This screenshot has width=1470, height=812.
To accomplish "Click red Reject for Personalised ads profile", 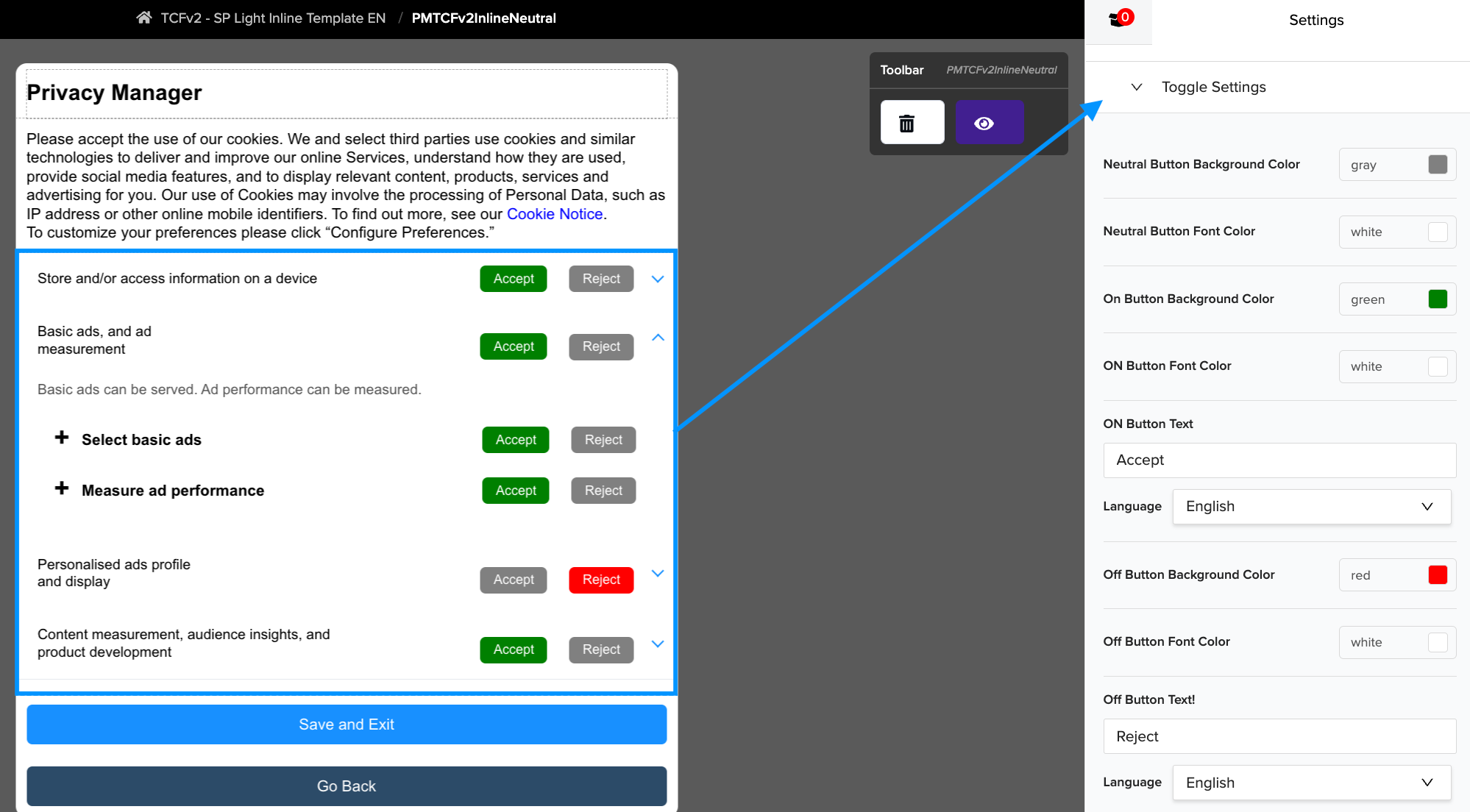I will pyautogui.click(x=601, y=580).
